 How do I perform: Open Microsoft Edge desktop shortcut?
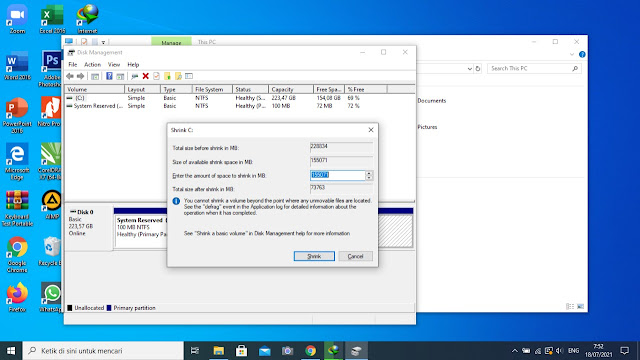17,162
